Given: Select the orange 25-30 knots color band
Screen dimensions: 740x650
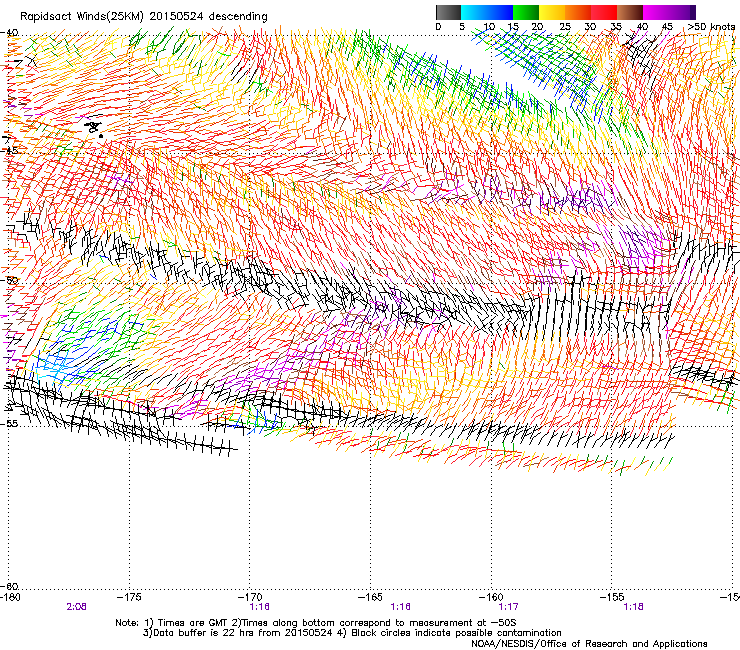Looking at the screenshot, I should pos(578,12).
